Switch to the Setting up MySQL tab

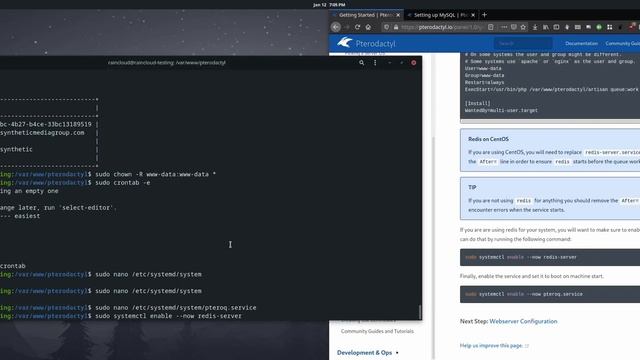click(441, 15)
